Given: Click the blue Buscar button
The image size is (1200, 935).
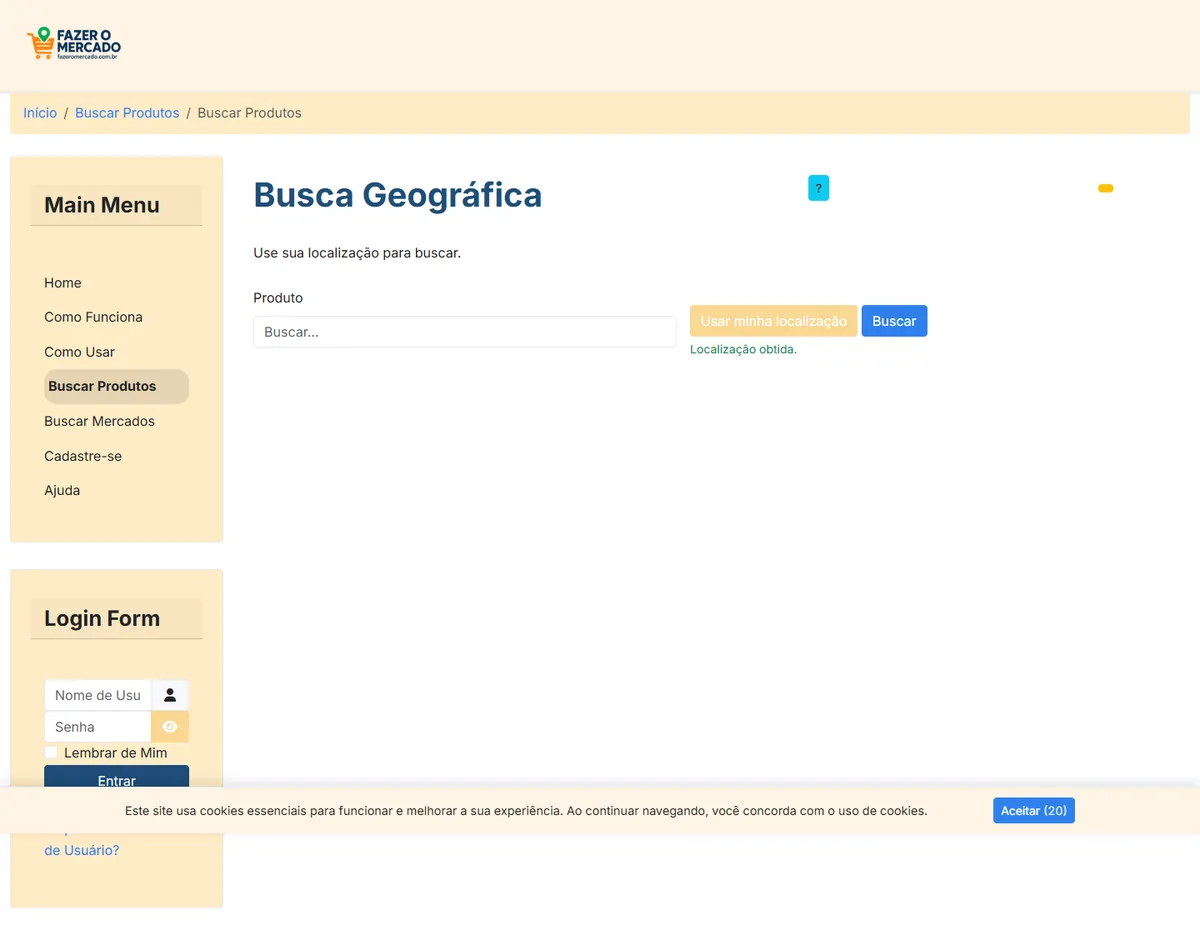Looking at the screenshot, I should coord(894,321).
